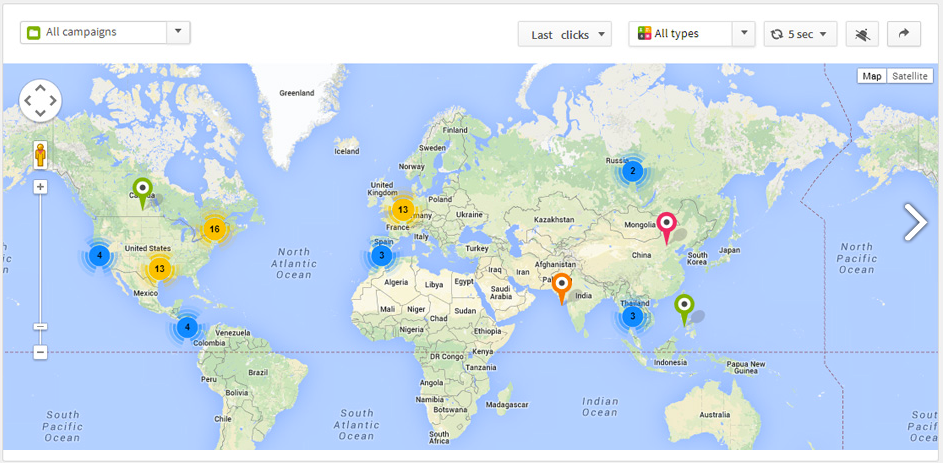This screenshot has width=943, height=463.
Task: Open the All campaigns dropdown arrow
Action: coord(178,32)
